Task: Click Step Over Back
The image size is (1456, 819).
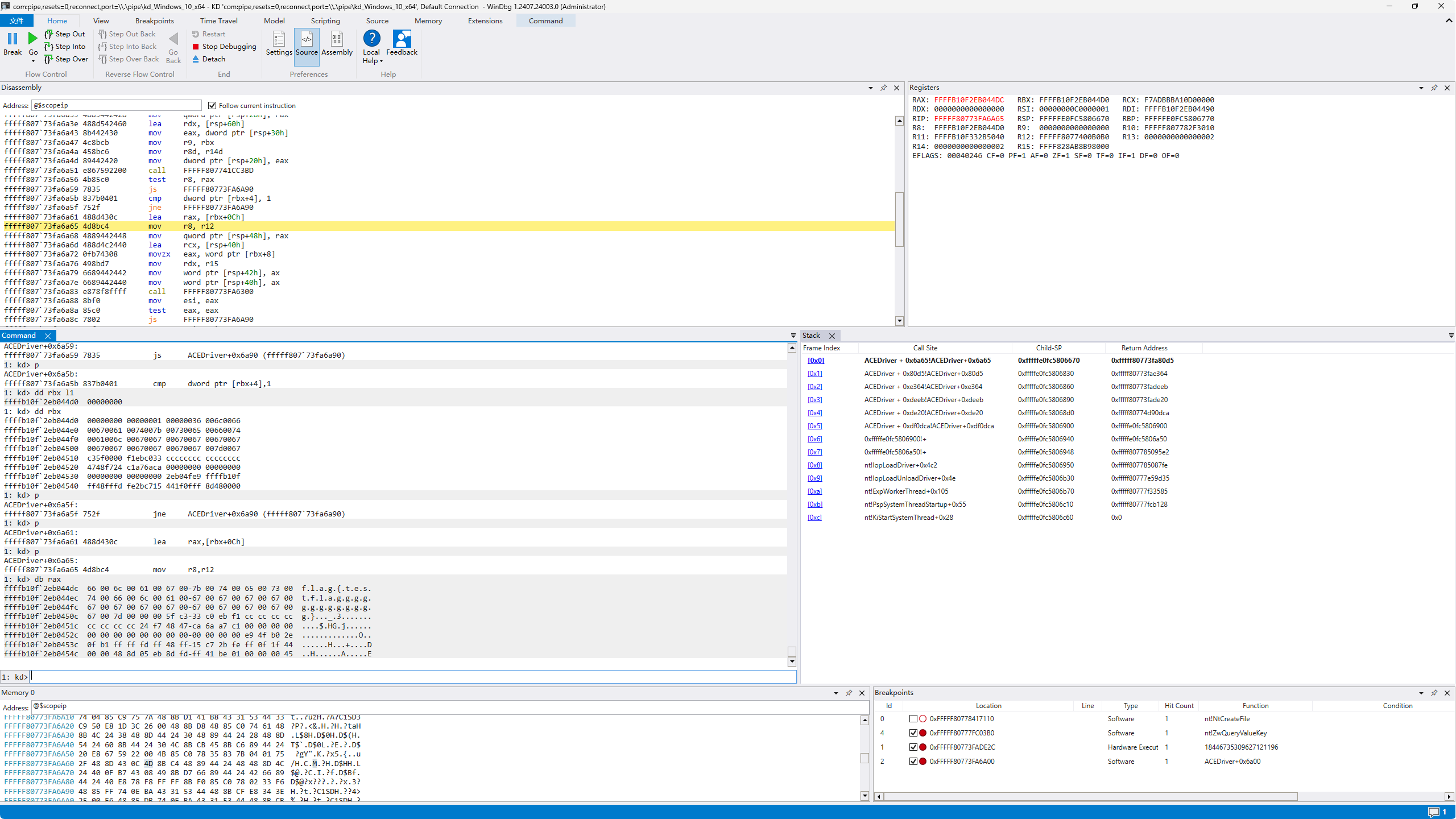Action: [x=129, y=59]
